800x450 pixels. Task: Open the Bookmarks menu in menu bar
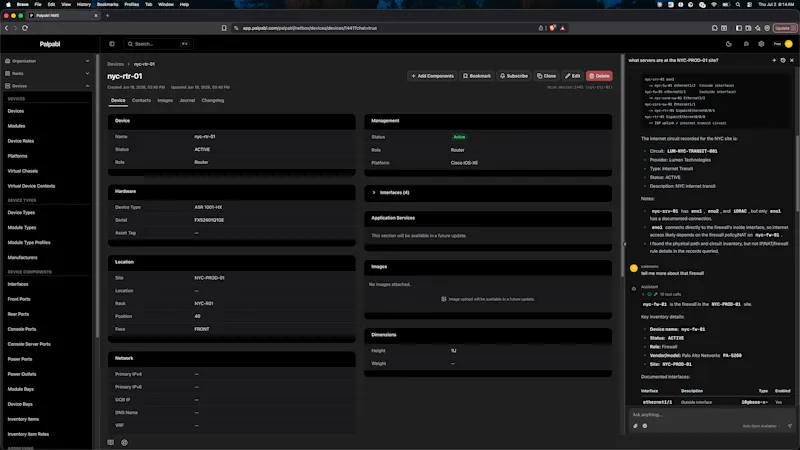click(107, 5)
